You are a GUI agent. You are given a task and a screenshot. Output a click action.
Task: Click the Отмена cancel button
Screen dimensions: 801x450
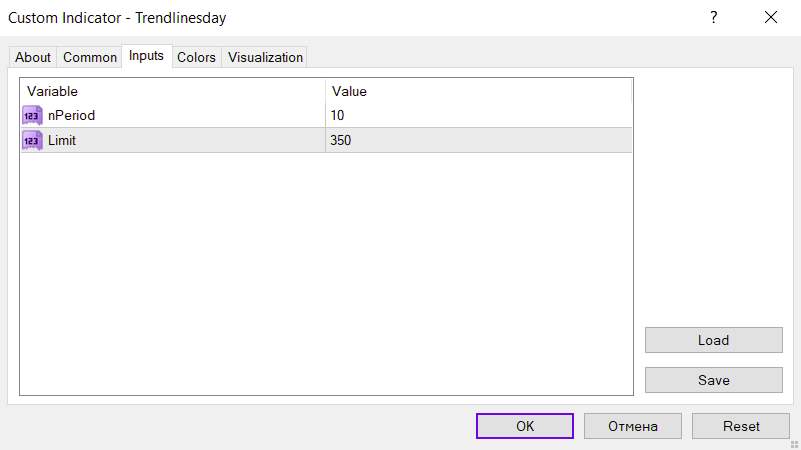click(x=633, y=426)
